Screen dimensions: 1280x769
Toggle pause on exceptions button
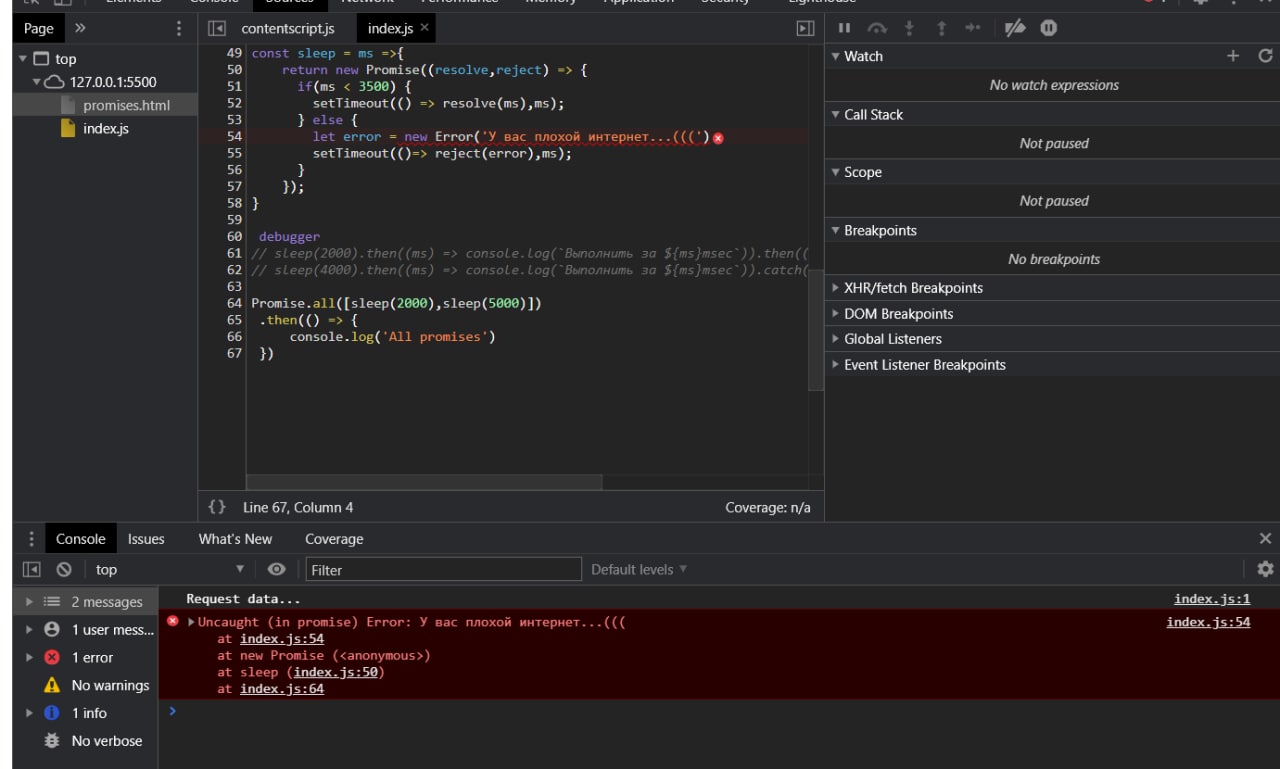1048,28
